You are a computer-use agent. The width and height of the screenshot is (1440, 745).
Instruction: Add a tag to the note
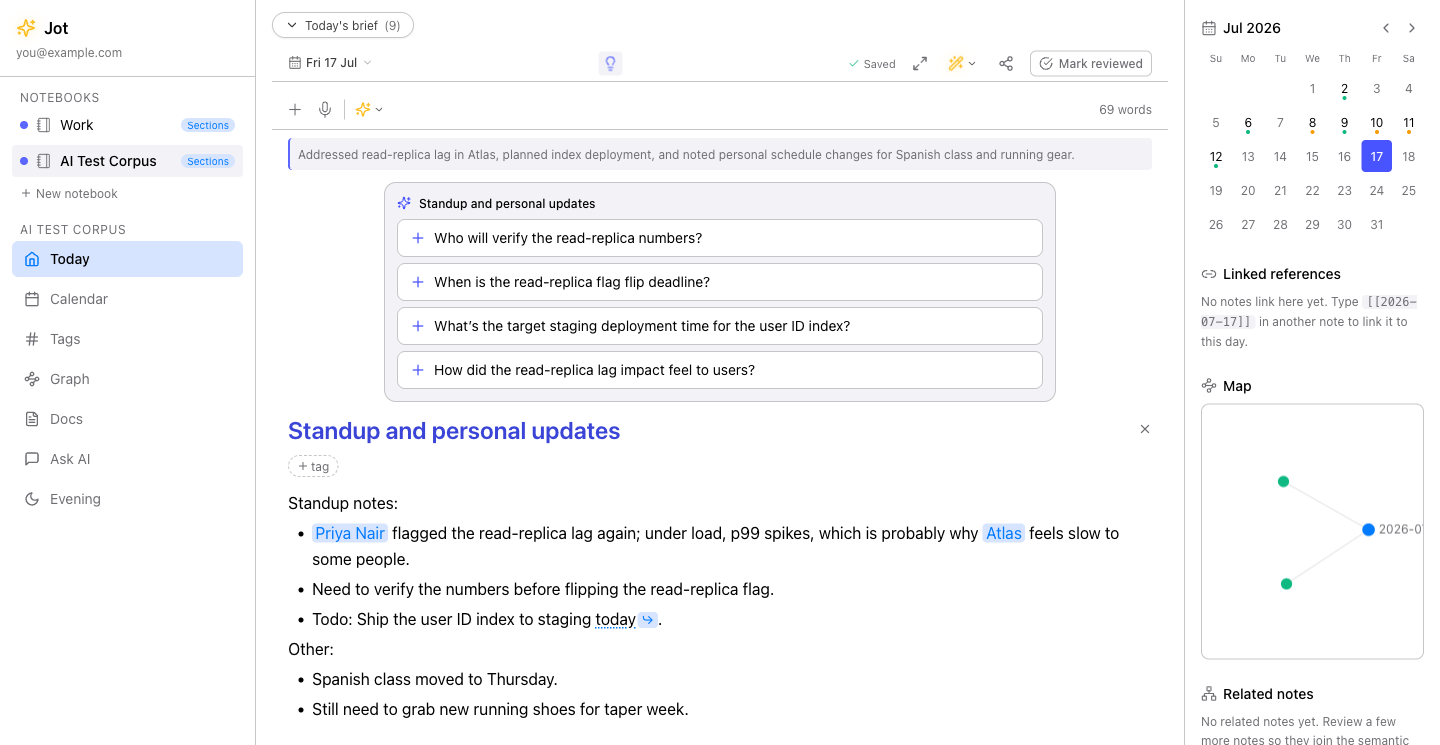point(313,466)
